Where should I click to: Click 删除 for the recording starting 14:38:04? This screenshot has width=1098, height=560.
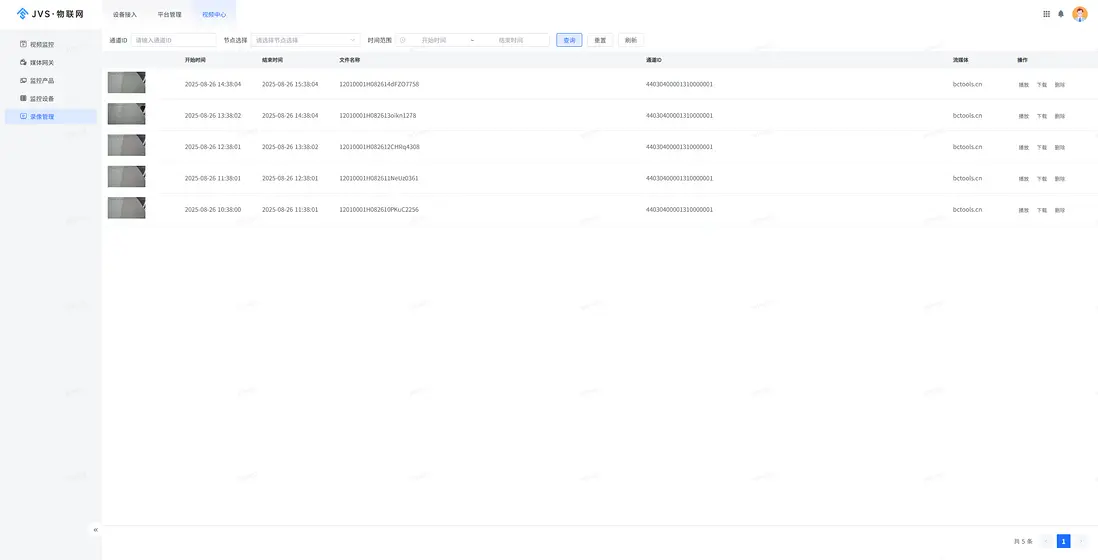tap(1060, 85)
